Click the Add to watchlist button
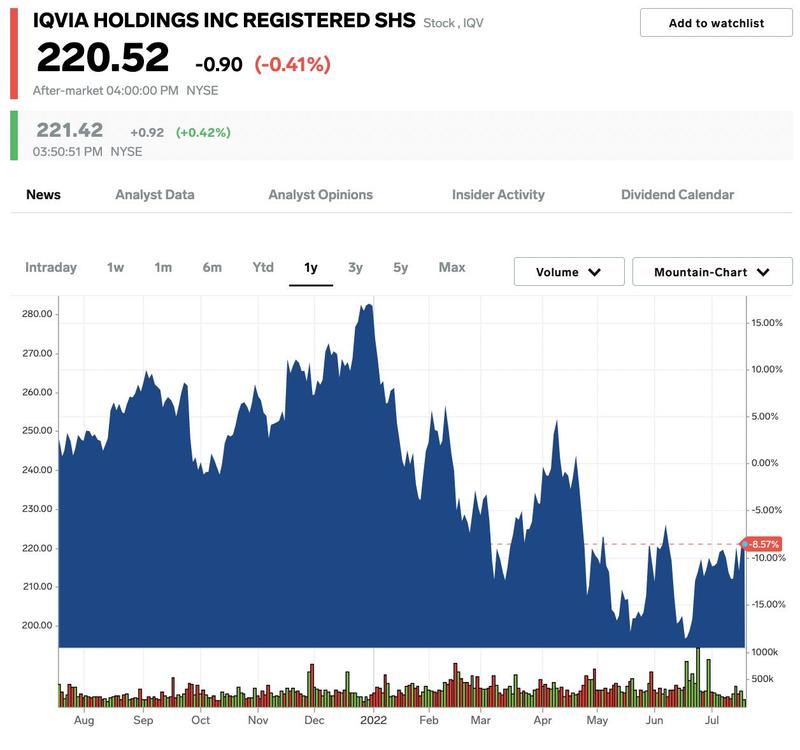 [716, 23]
